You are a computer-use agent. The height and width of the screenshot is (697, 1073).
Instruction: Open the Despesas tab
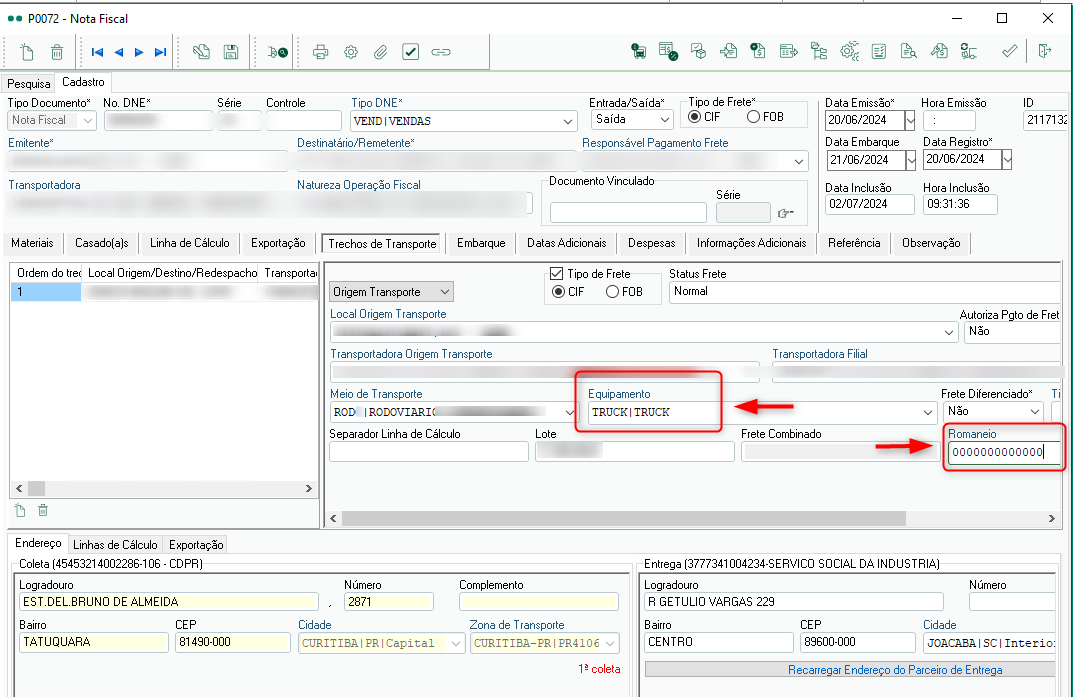(x=651, y=243)
